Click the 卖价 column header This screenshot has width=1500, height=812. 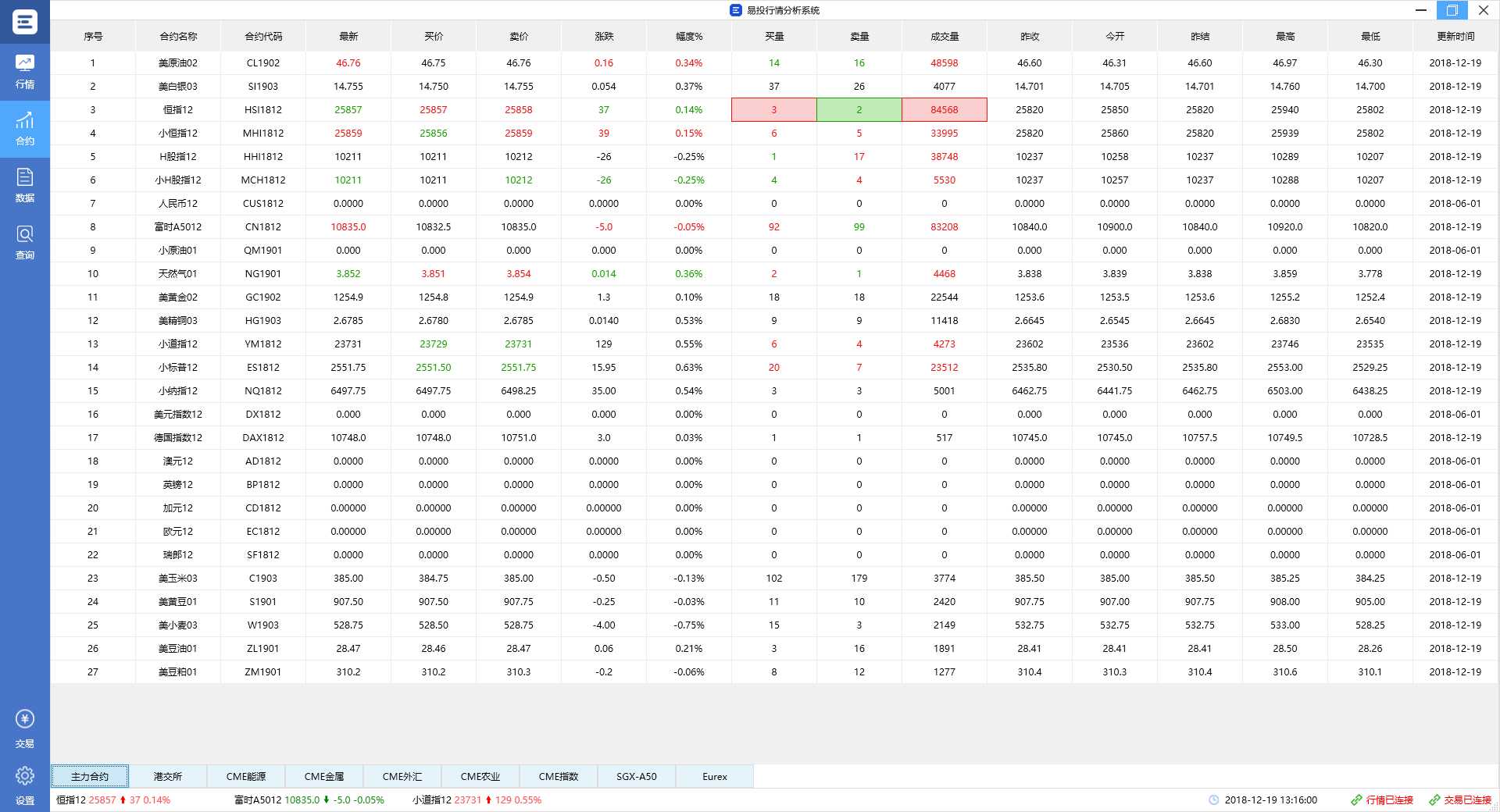tap(519, 36)
